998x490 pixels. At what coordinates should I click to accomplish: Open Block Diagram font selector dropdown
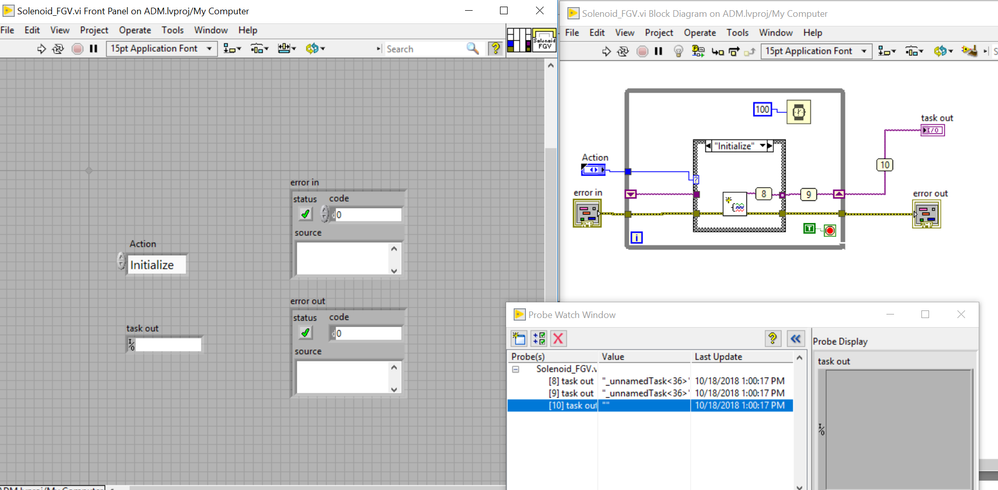(x=817, y=51)
